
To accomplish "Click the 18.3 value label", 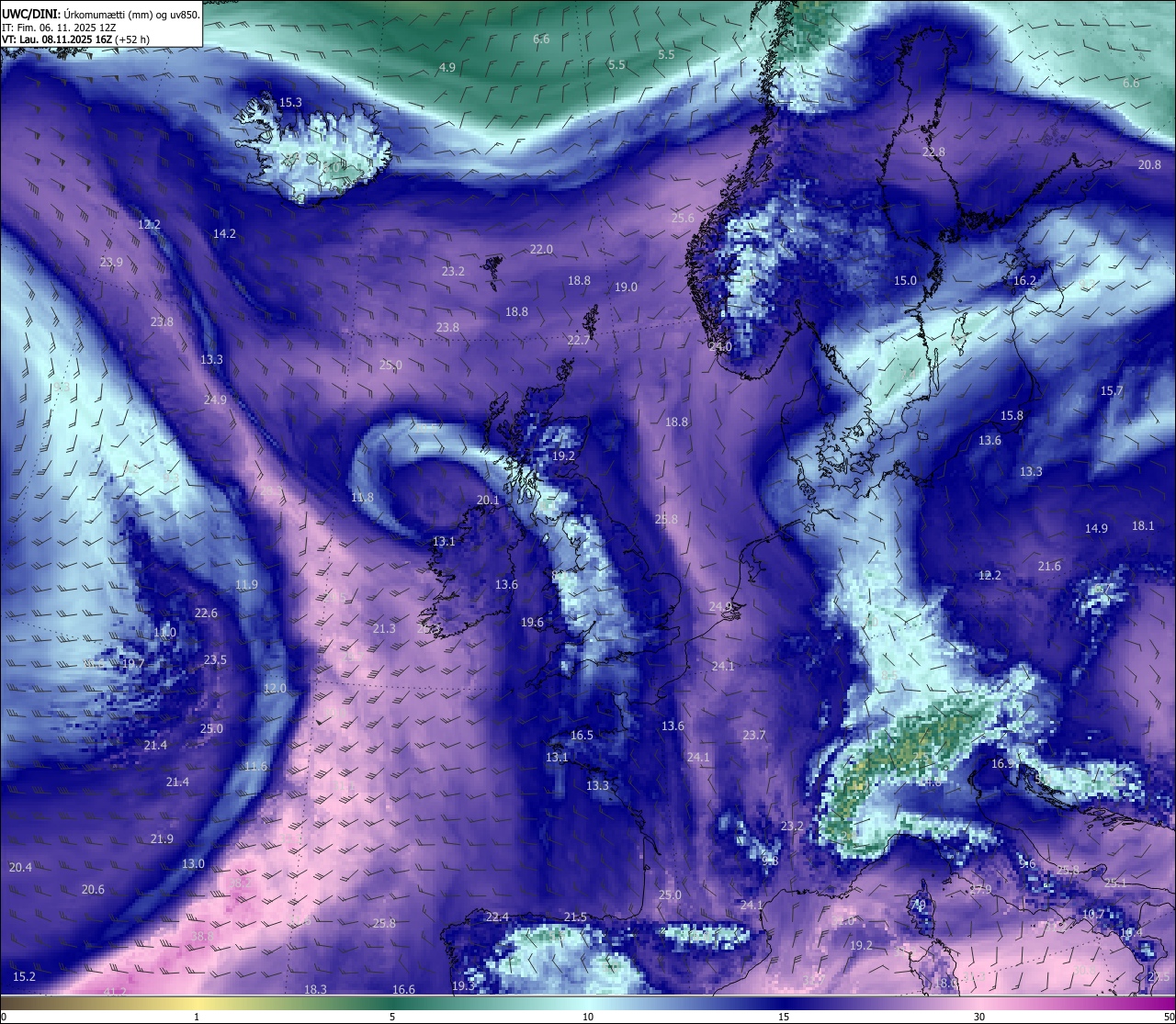I will coord(315,990).
